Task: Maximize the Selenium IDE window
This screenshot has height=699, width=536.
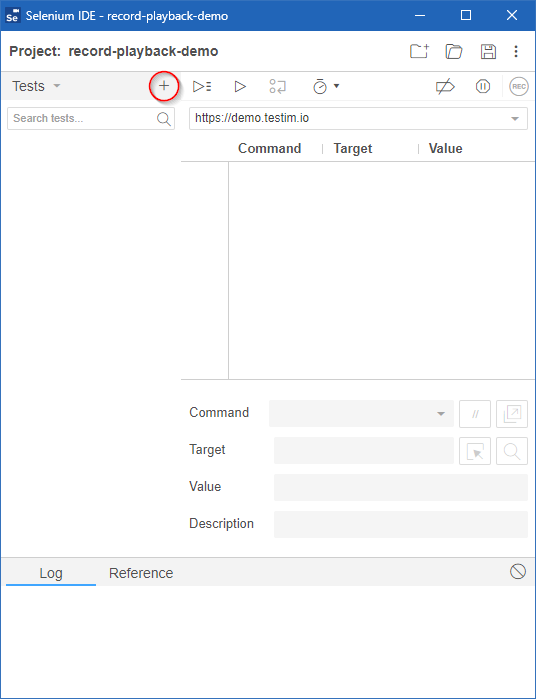Action: pyautogui.click(x=466, y=16)
